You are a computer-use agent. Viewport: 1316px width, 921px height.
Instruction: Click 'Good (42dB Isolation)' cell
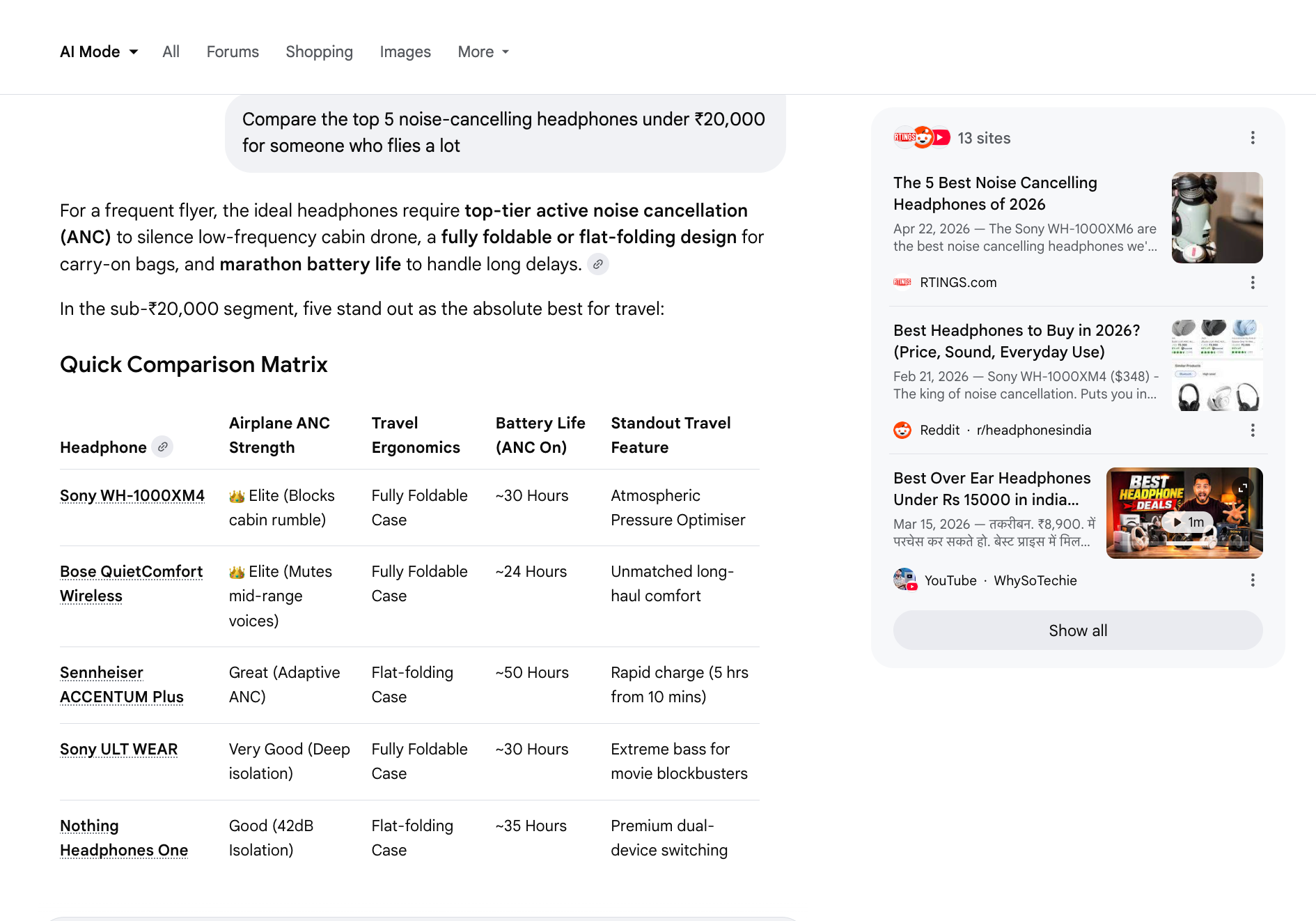(x=272, y=838)
